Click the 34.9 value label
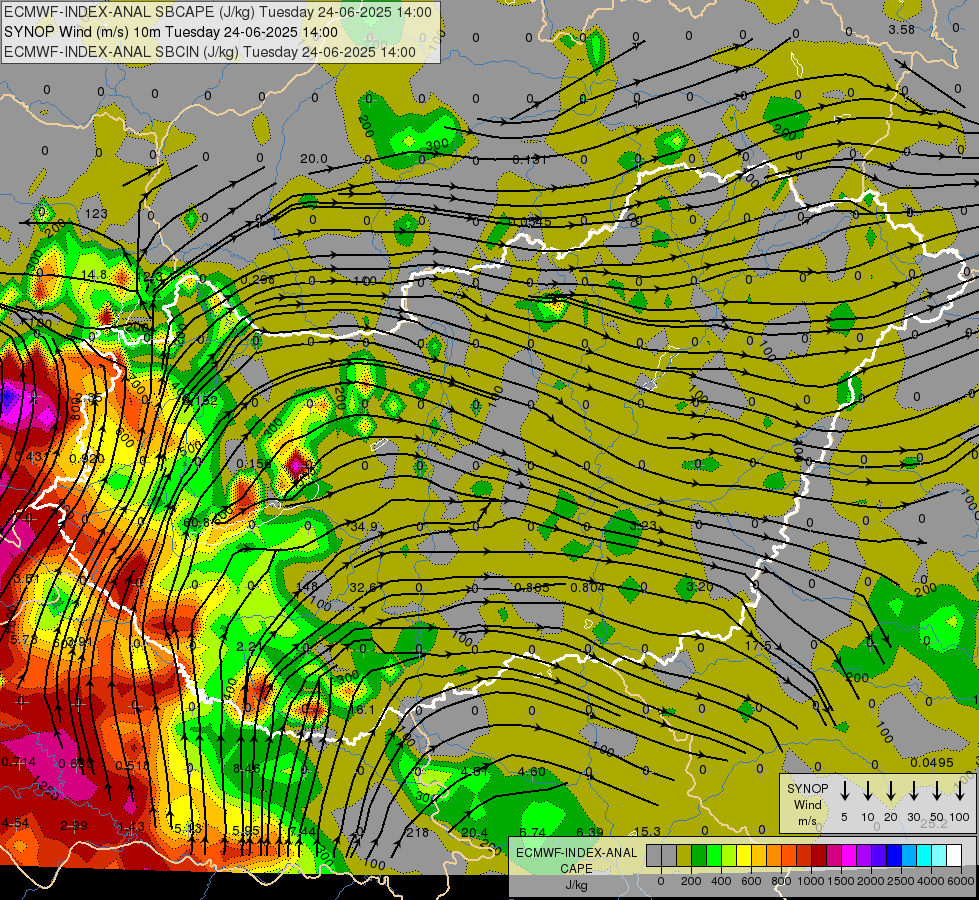Screen dimensions: 979x900 364,527
